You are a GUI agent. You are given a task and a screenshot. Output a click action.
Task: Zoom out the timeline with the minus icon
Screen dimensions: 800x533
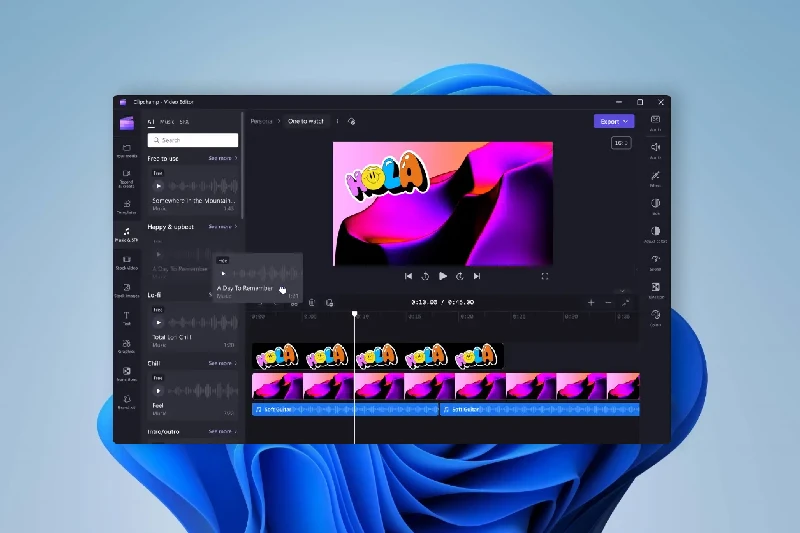coord(608,302)
